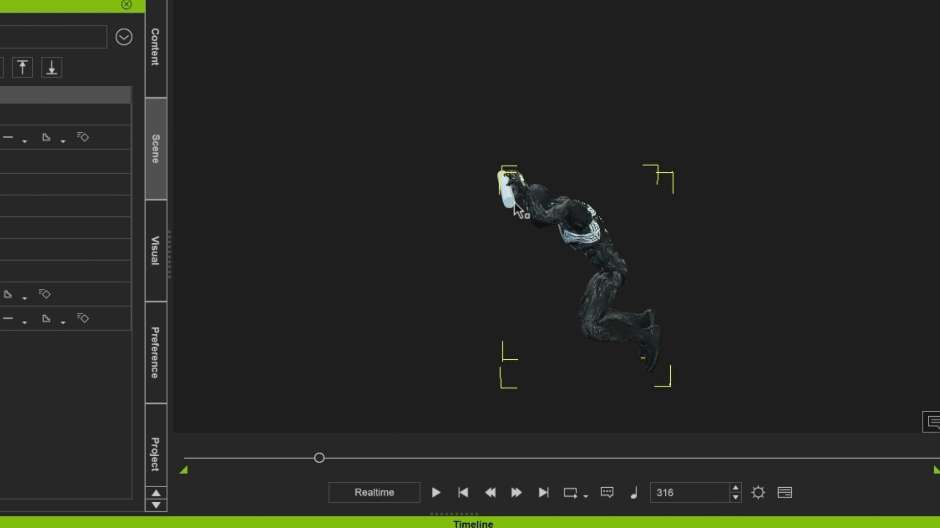Decrease frame number with down stepper
This screenshot has width=940, height=528.
click(x=736, y=497)
